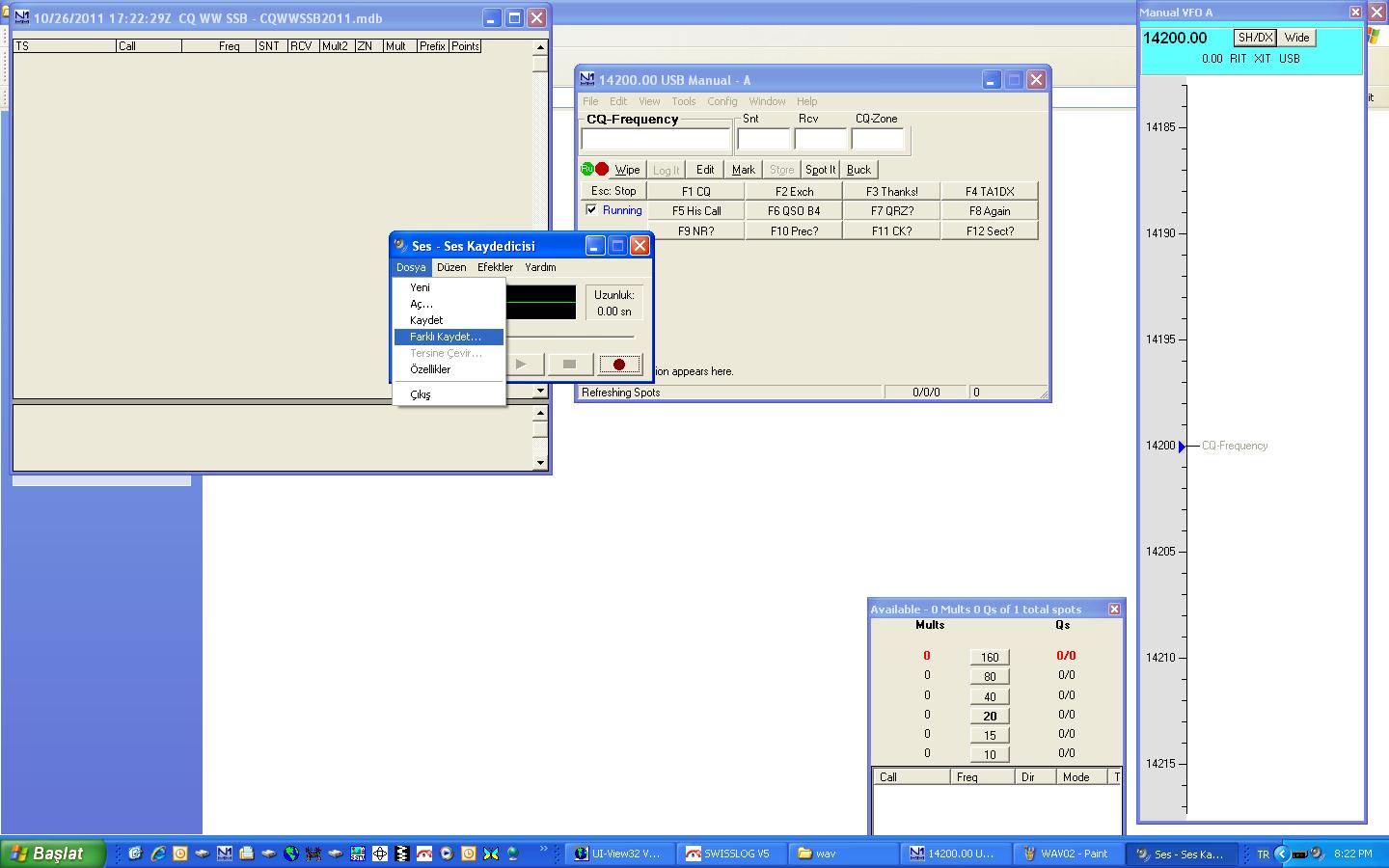
Task: Click the green Ru indicator icon
Action: tap(586, 169)
